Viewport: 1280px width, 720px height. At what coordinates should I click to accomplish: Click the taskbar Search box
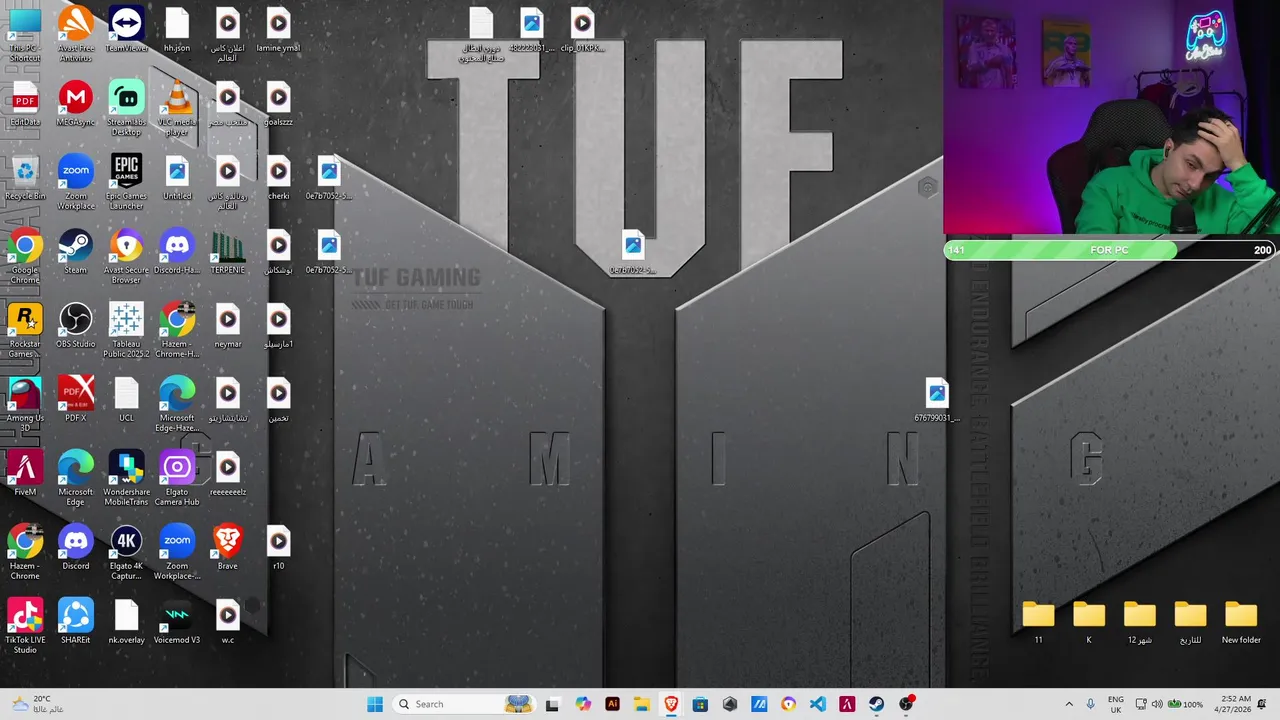pos(465,704)
